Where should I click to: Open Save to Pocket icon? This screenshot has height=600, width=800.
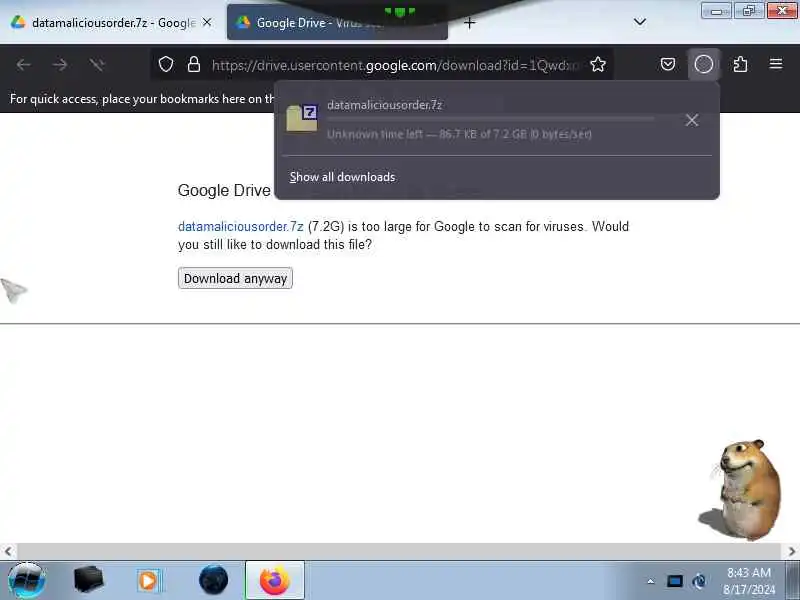click(x=668, y=64)
